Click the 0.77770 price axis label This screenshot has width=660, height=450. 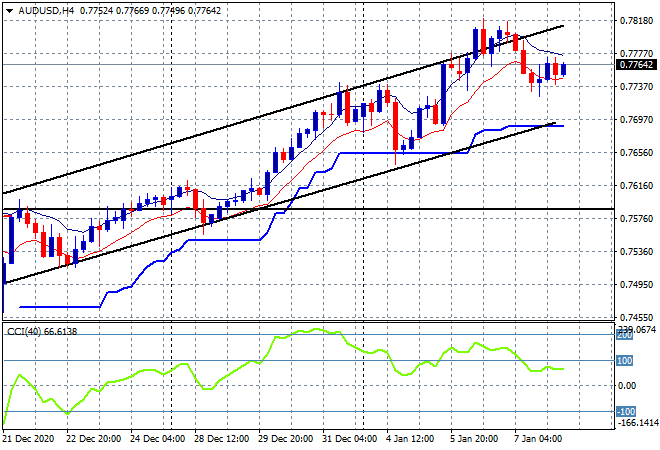pyautogui.click(x=636, y=53)
